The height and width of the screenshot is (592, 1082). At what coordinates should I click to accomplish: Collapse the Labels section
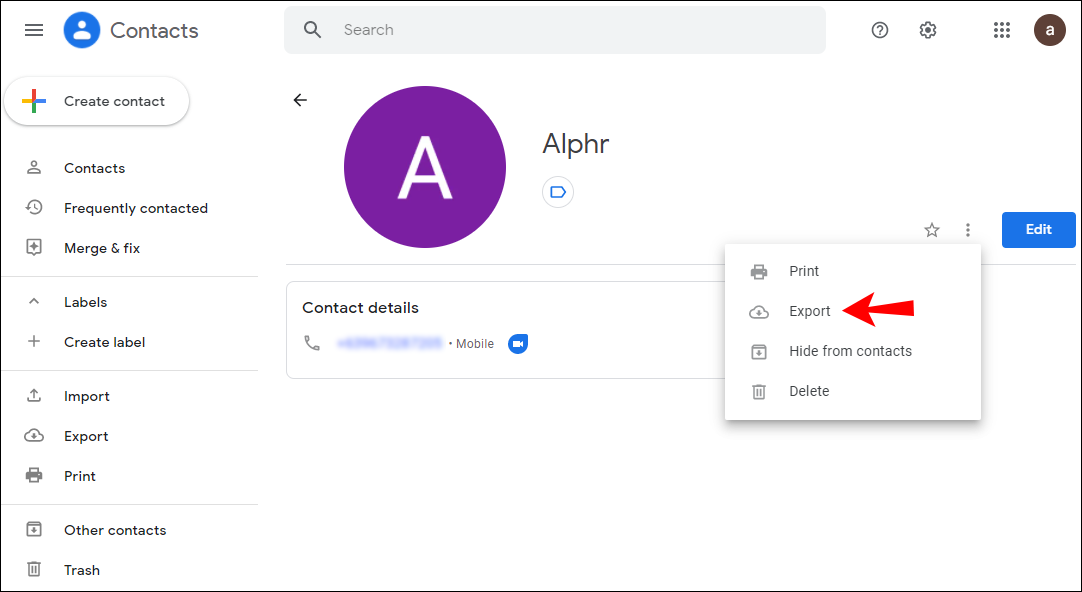[x=34, y=302]
